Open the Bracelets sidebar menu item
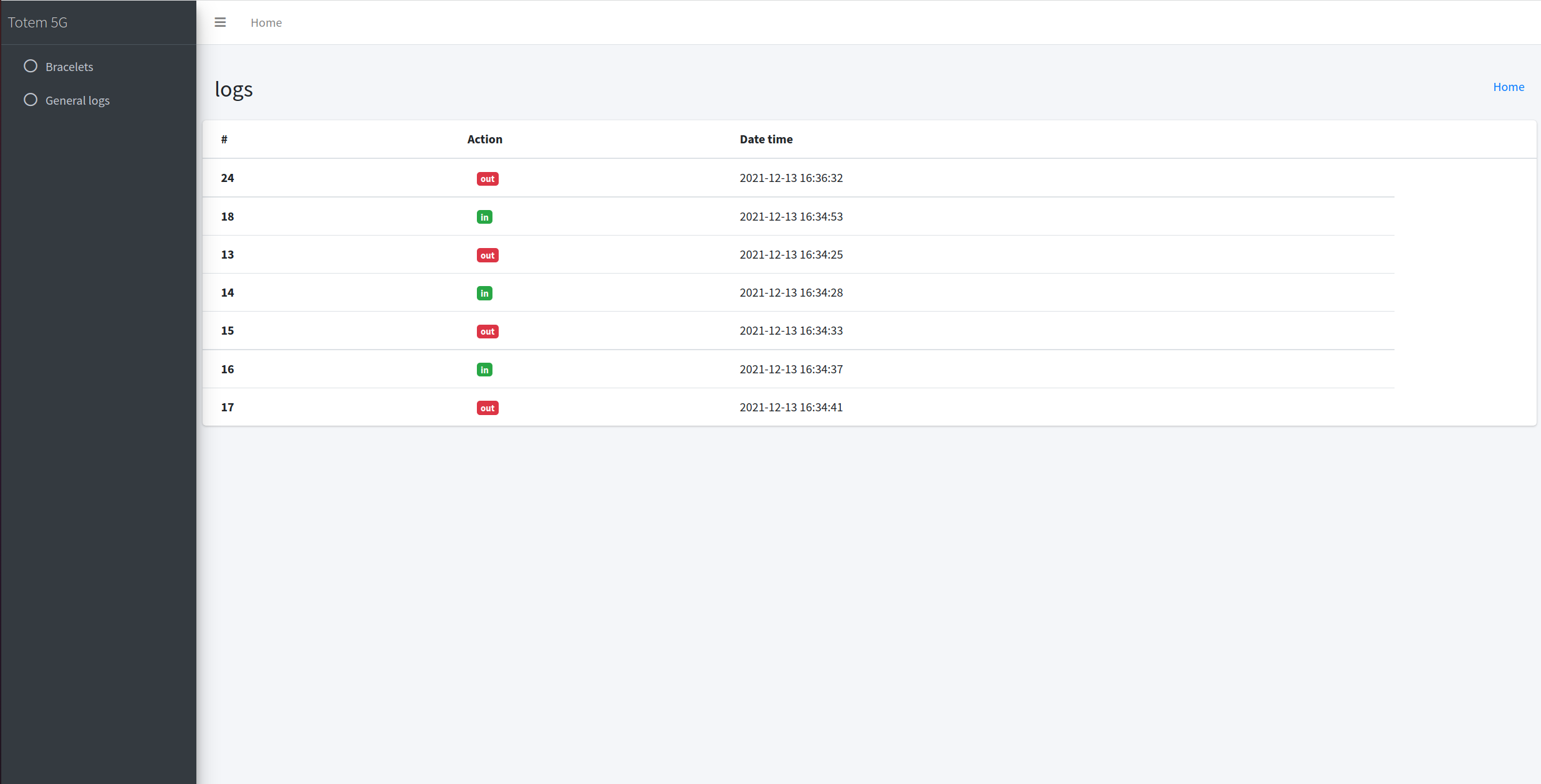The image size is (1541, 784). [69, 67]
